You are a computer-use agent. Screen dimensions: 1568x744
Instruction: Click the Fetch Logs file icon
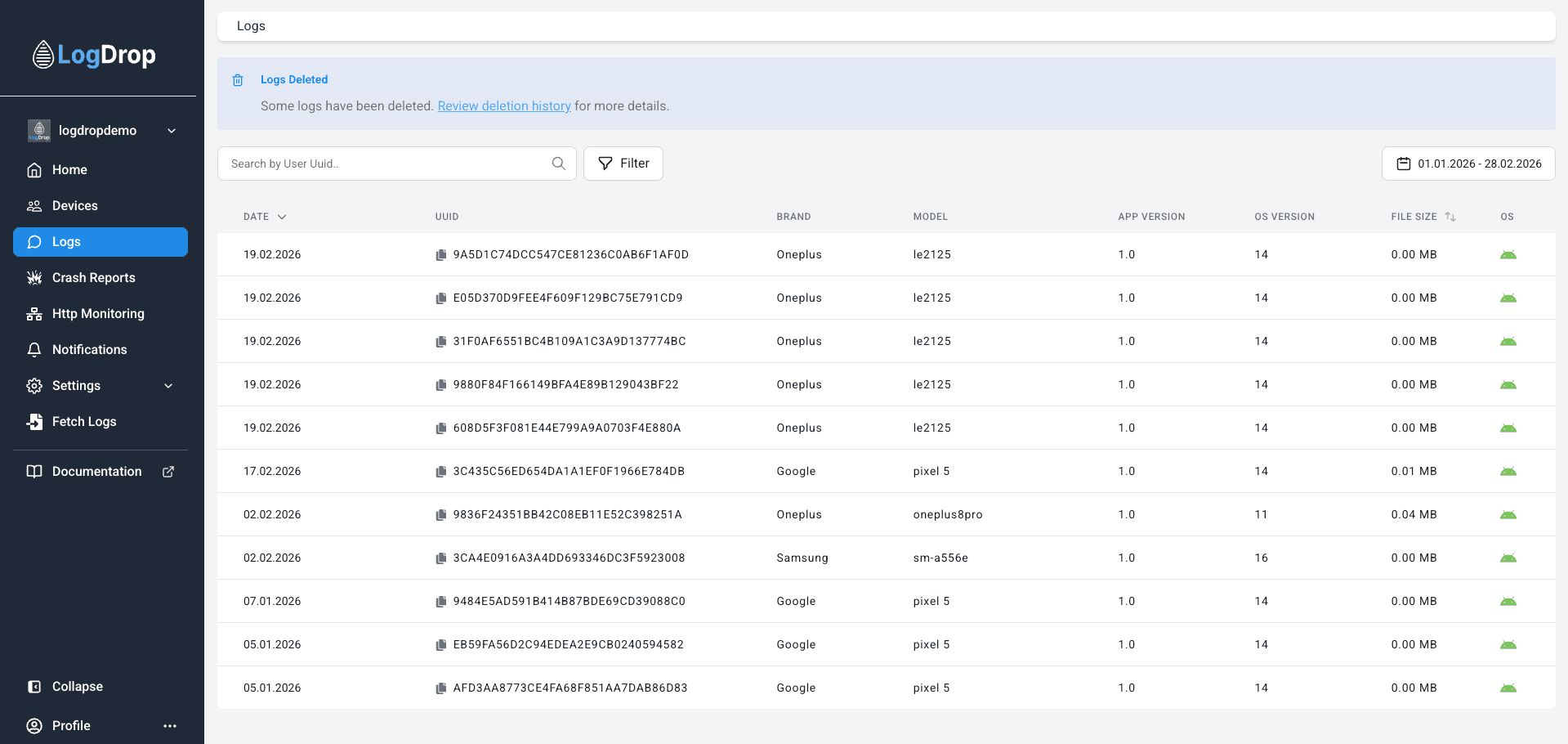pos(34,422)
